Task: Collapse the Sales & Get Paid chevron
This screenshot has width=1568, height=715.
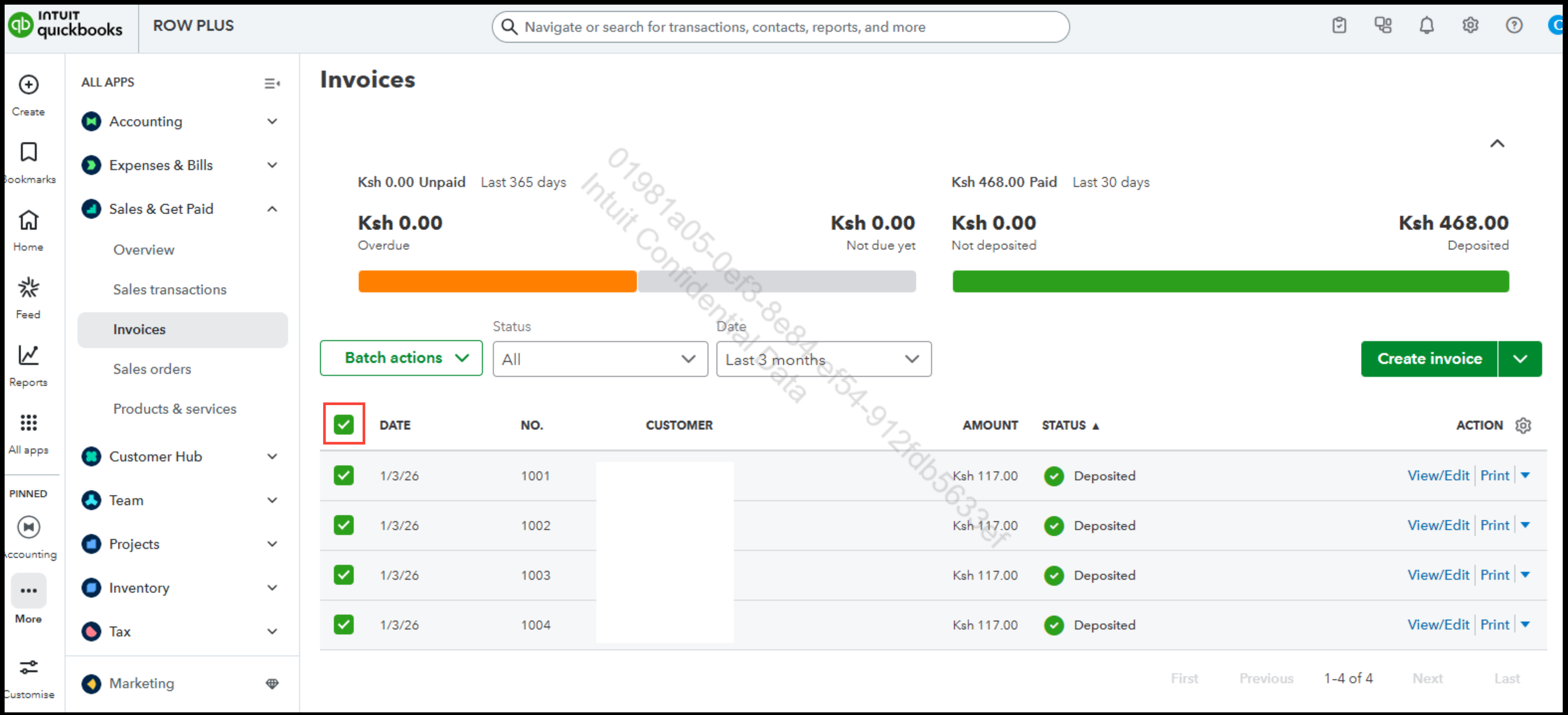Action: (272, 209)
